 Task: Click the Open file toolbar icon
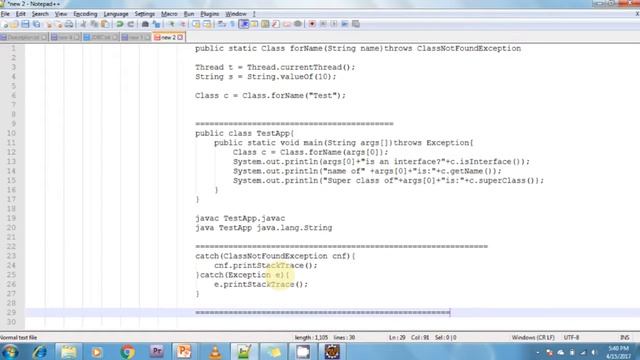14,24
